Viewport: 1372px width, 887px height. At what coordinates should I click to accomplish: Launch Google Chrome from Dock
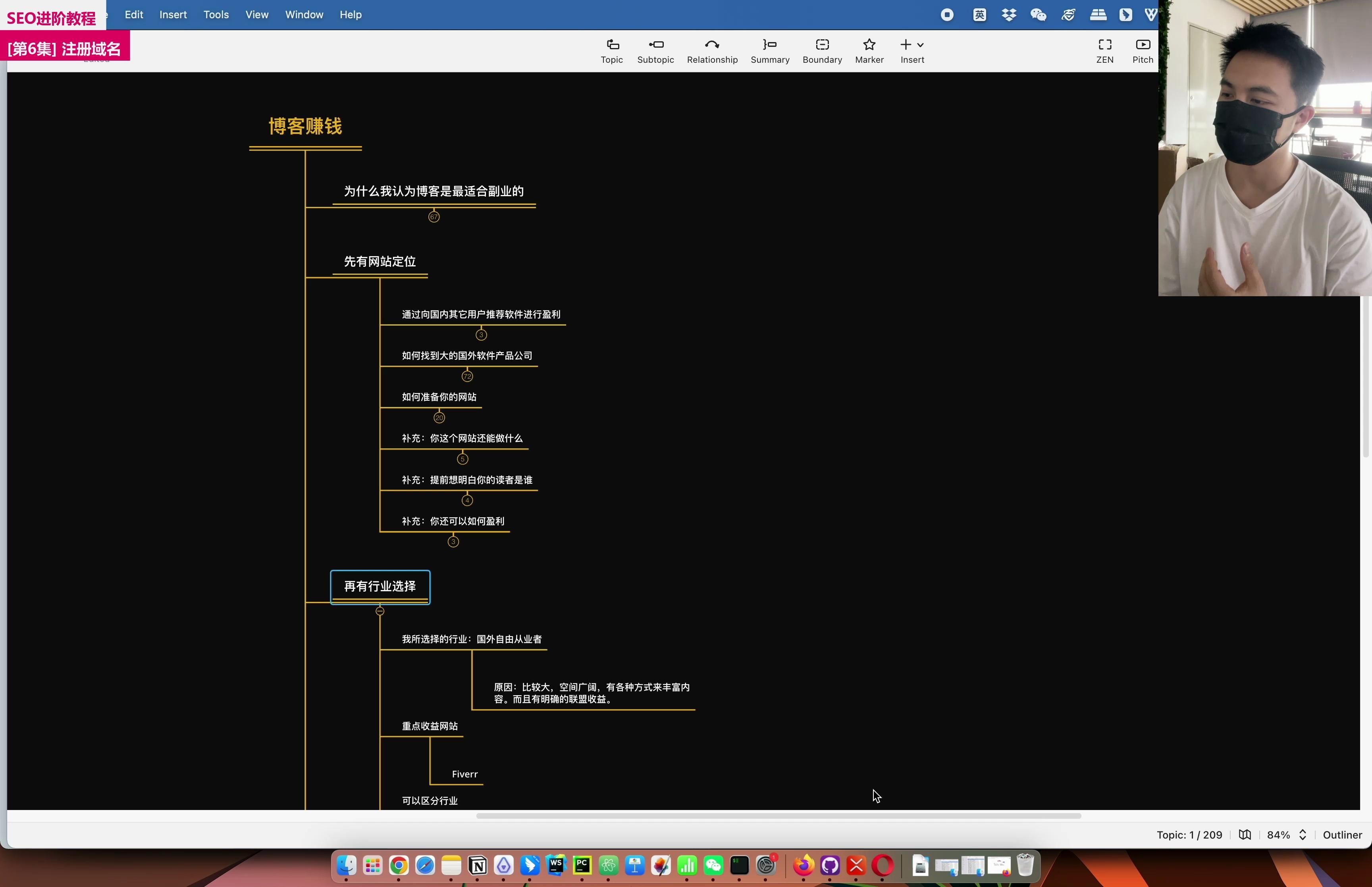(x=399, y=866)
